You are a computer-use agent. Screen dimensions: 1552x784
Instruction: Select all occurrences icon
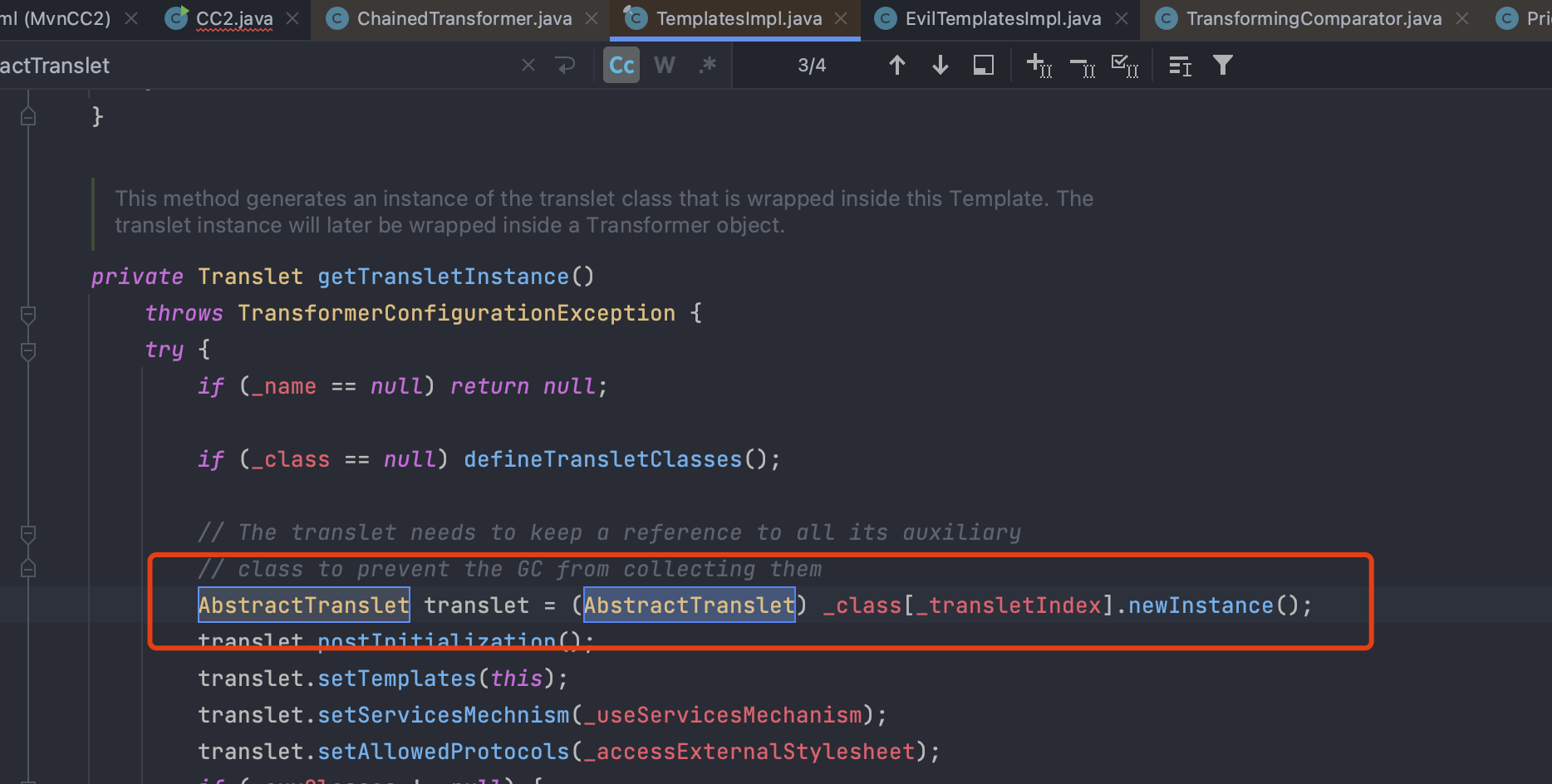click(x=1124, y=66)
